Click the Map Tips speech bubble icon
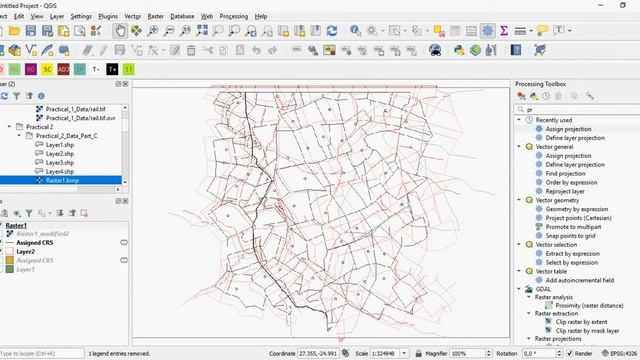Screen dimensions: 640x360 542,31
